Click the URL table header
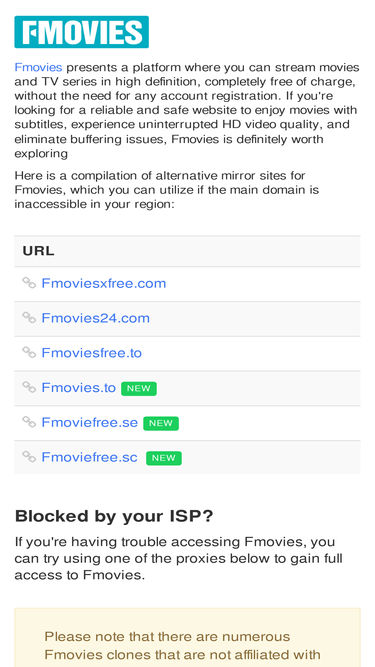Viewport: 375px width, 667px height. pos(187,251)
